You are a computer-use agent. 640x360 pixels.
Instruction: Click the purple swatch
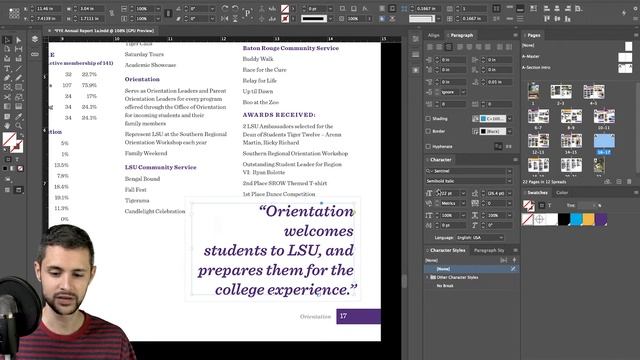pyautogui.click(x=601, y=220)
